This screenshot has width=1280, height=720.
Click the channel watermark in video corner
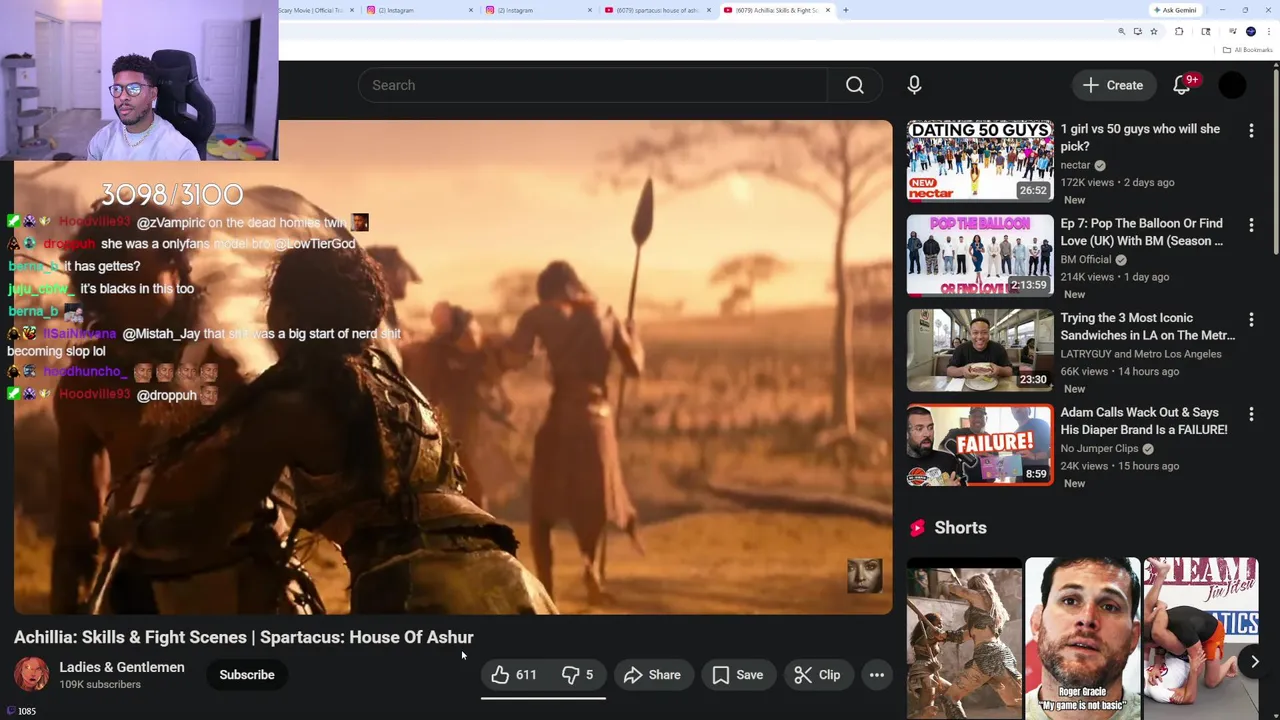864,576
